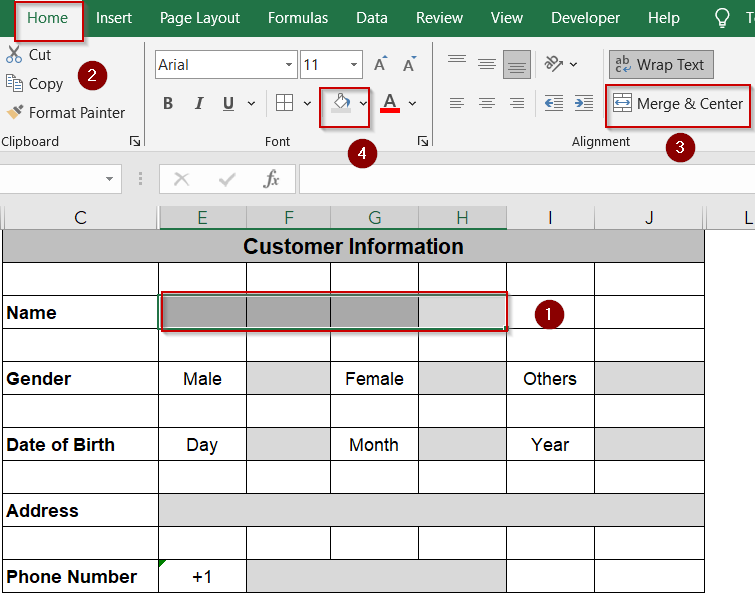Set Bottom Align vertical alignment
The width and height of the screenshot is (755, 597).
(x=517, y=64)
